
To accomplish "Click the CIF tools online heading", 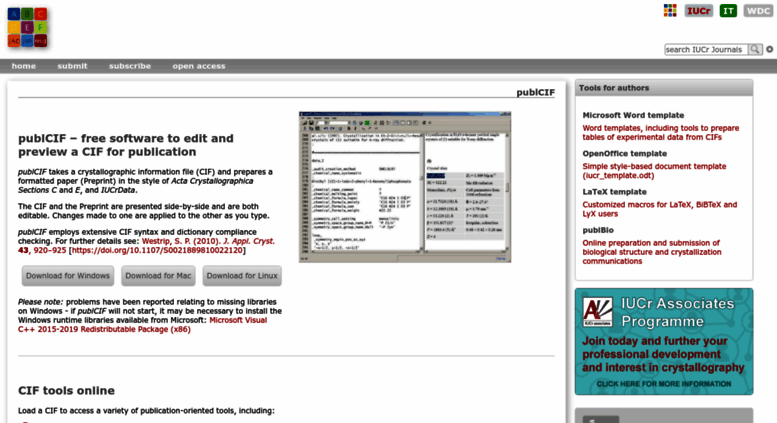I will 66,391.
